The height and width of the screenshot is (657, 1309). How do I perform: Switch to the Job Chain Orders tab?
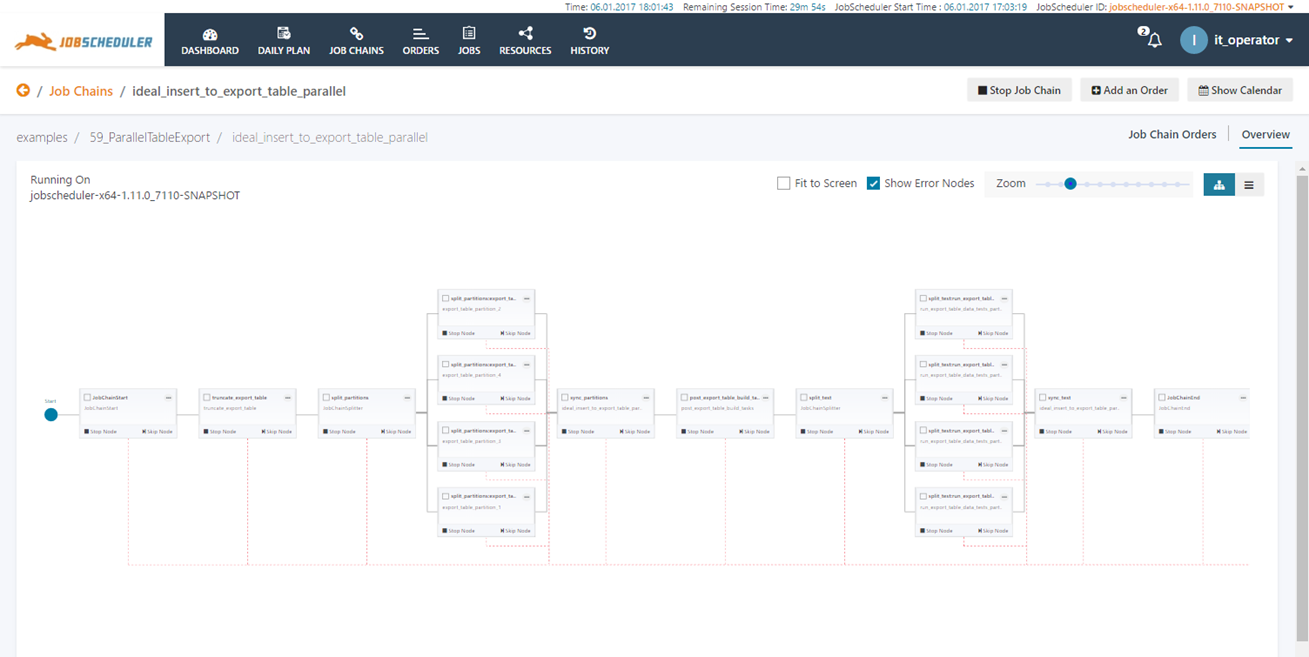pos(1172,135)
